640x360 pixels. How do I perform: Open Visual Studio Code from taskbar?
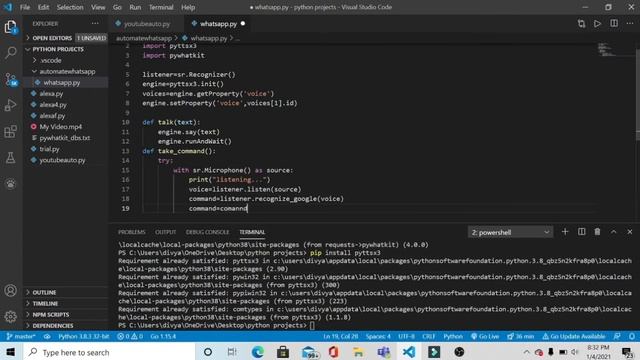[409, 351]
